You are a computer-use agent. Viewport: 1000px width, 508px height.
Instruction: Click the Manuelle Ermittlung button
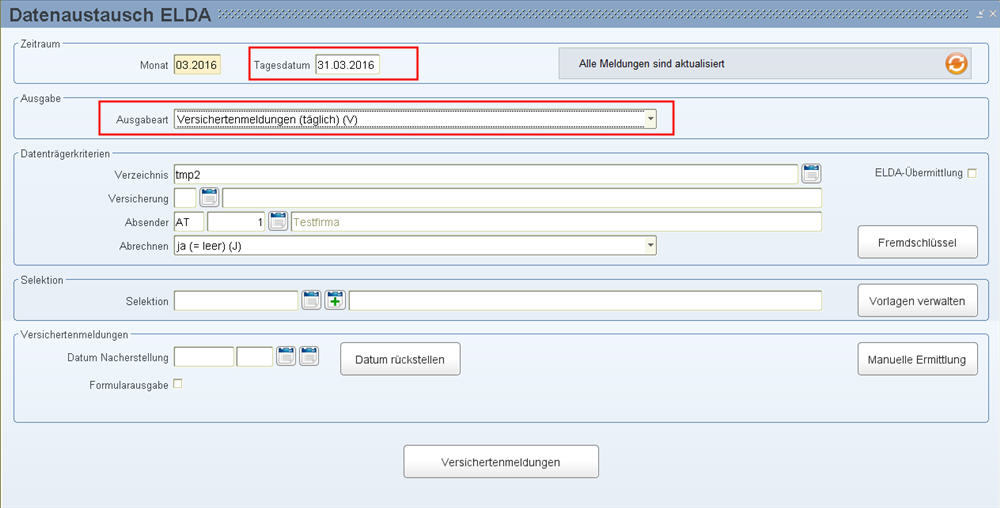click(917, 359)
